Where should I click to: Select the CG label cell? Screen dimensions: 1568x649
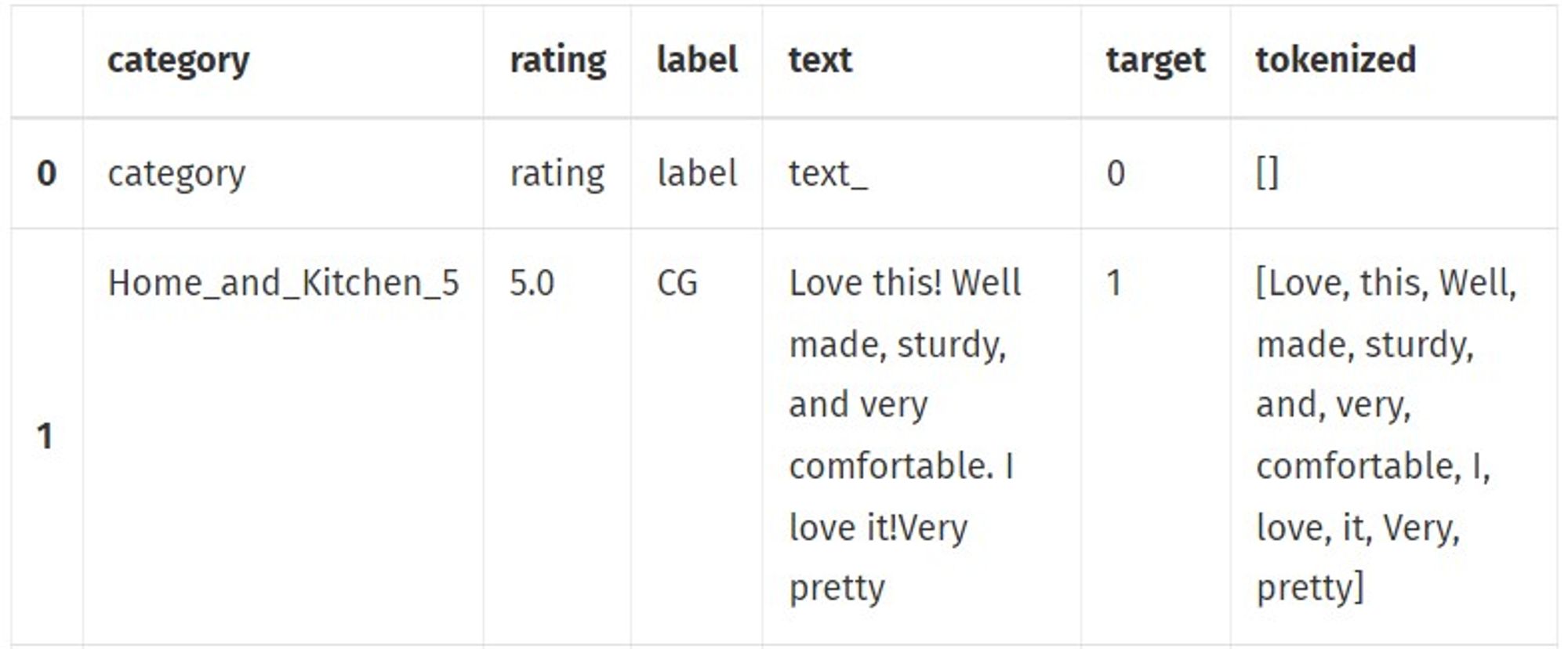coord(677,283)
